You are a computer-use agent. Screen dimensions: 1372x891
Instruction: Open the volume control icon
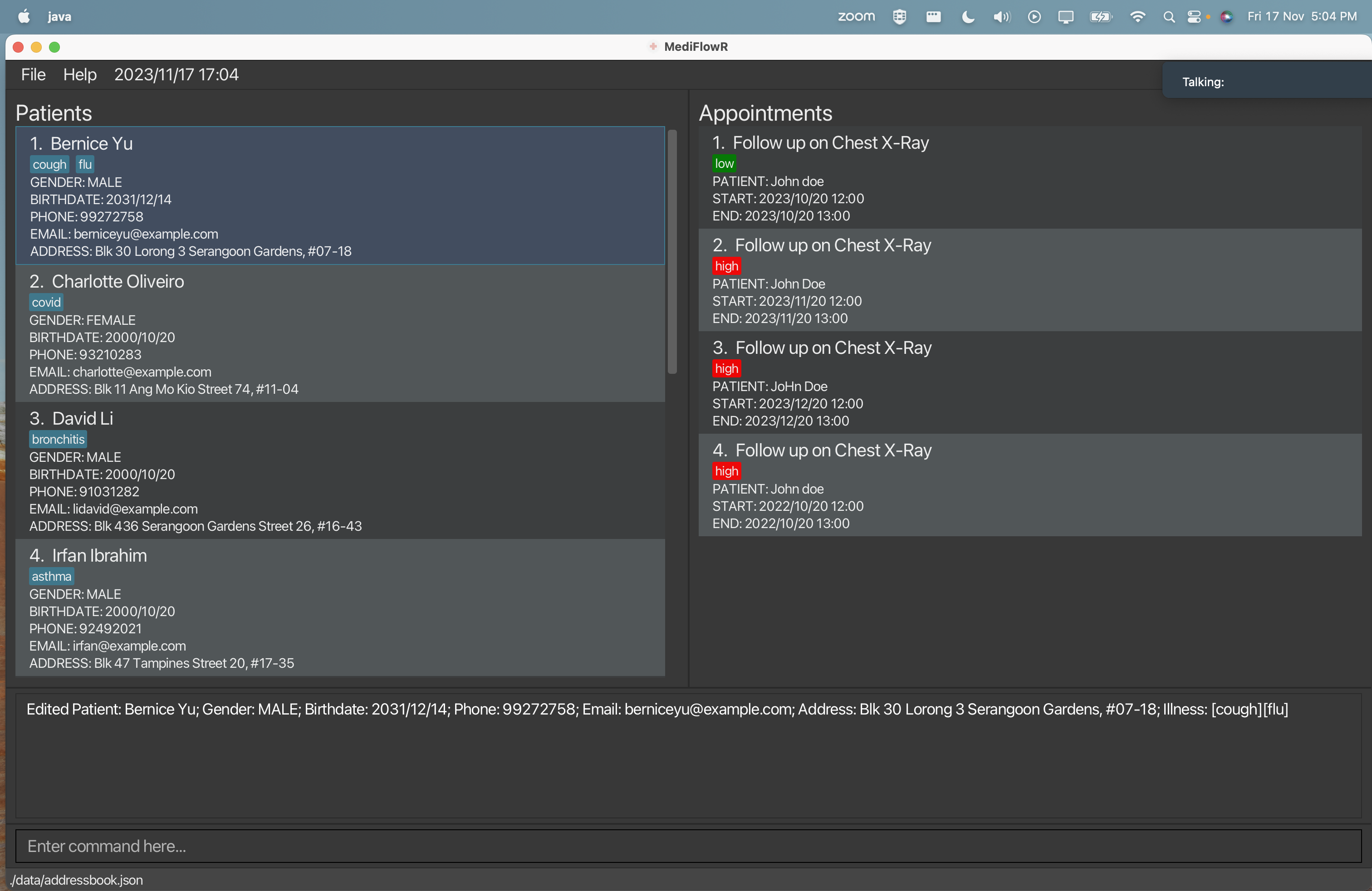1001,17
